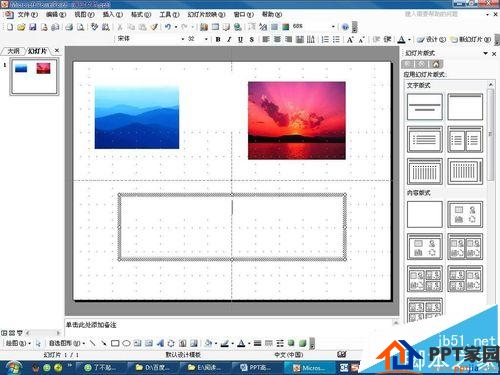Switch to the 大纲 outline tab
The image size is (500, 375).
coord(13,51)
